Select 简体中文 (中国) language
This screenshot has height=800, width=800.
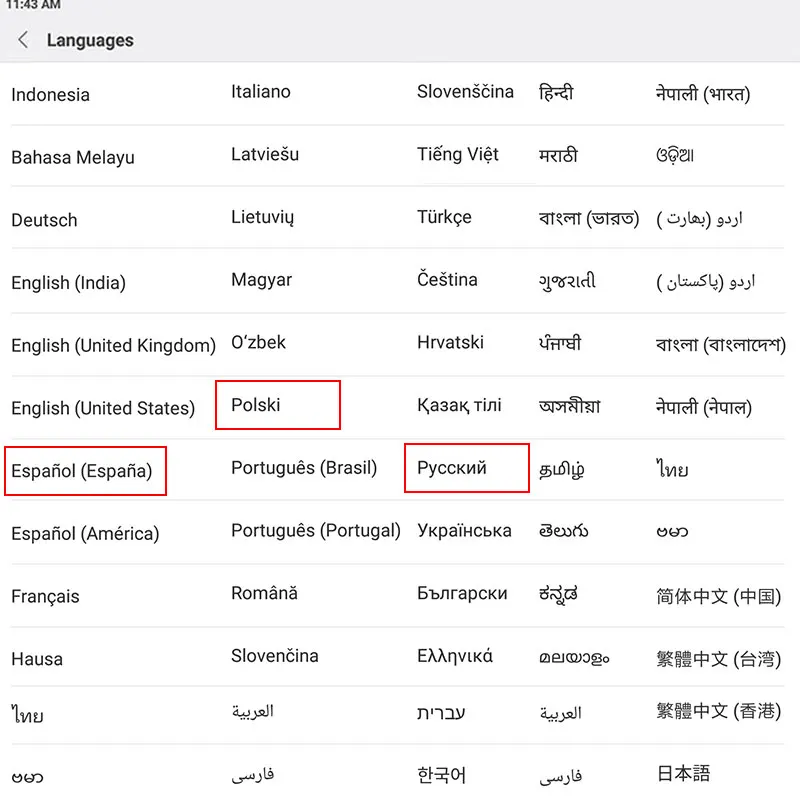point(718,596)
